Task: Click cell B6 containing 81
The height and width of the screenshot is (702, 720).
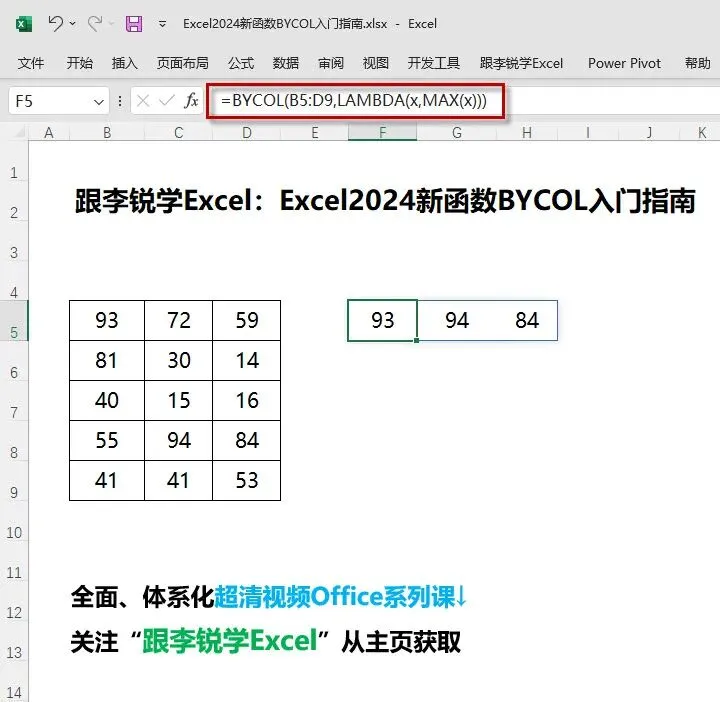Action: click(x=107, y=360)
